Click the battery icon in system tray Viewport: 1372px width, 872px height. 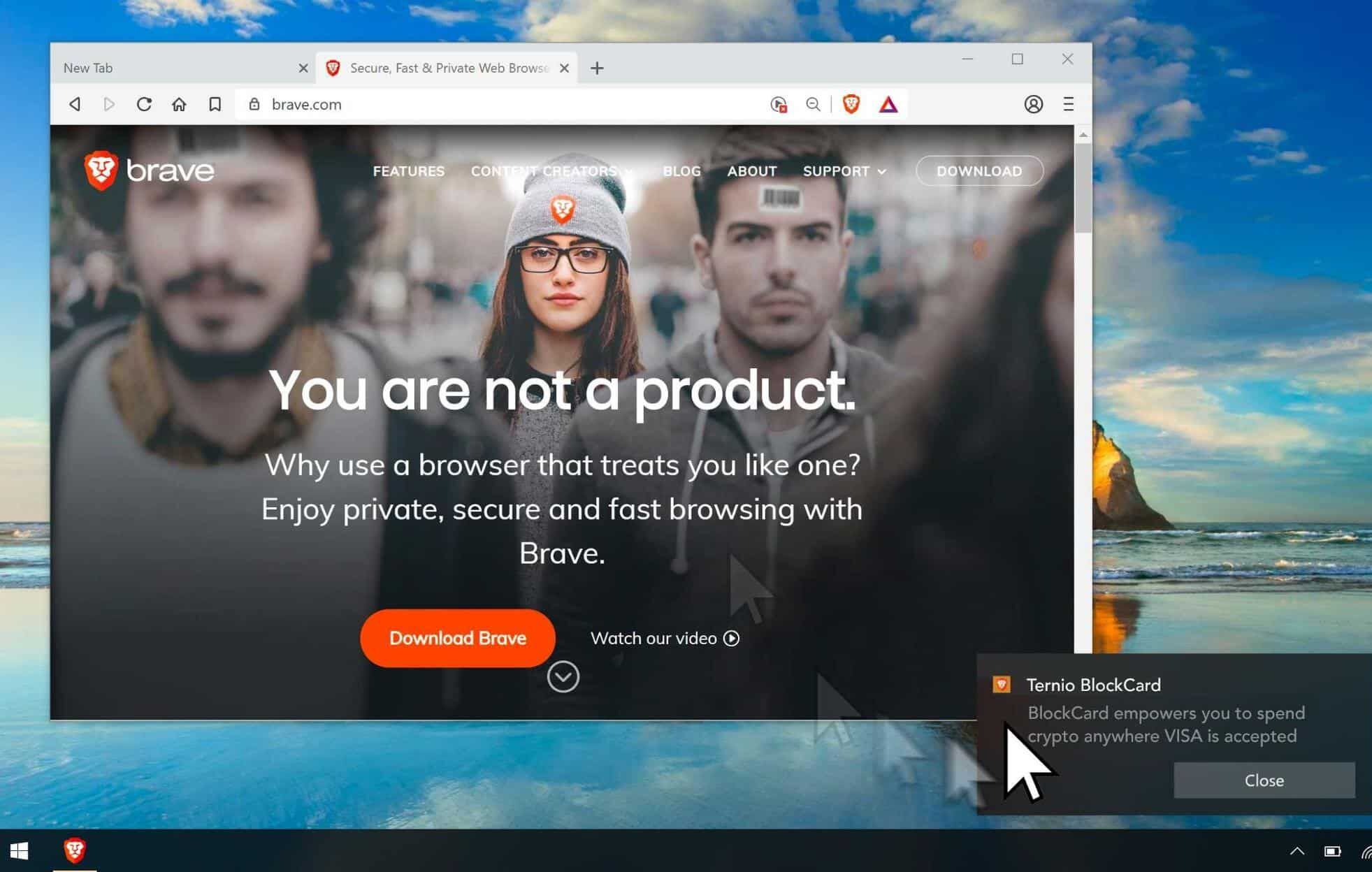tap(1333, 851)
